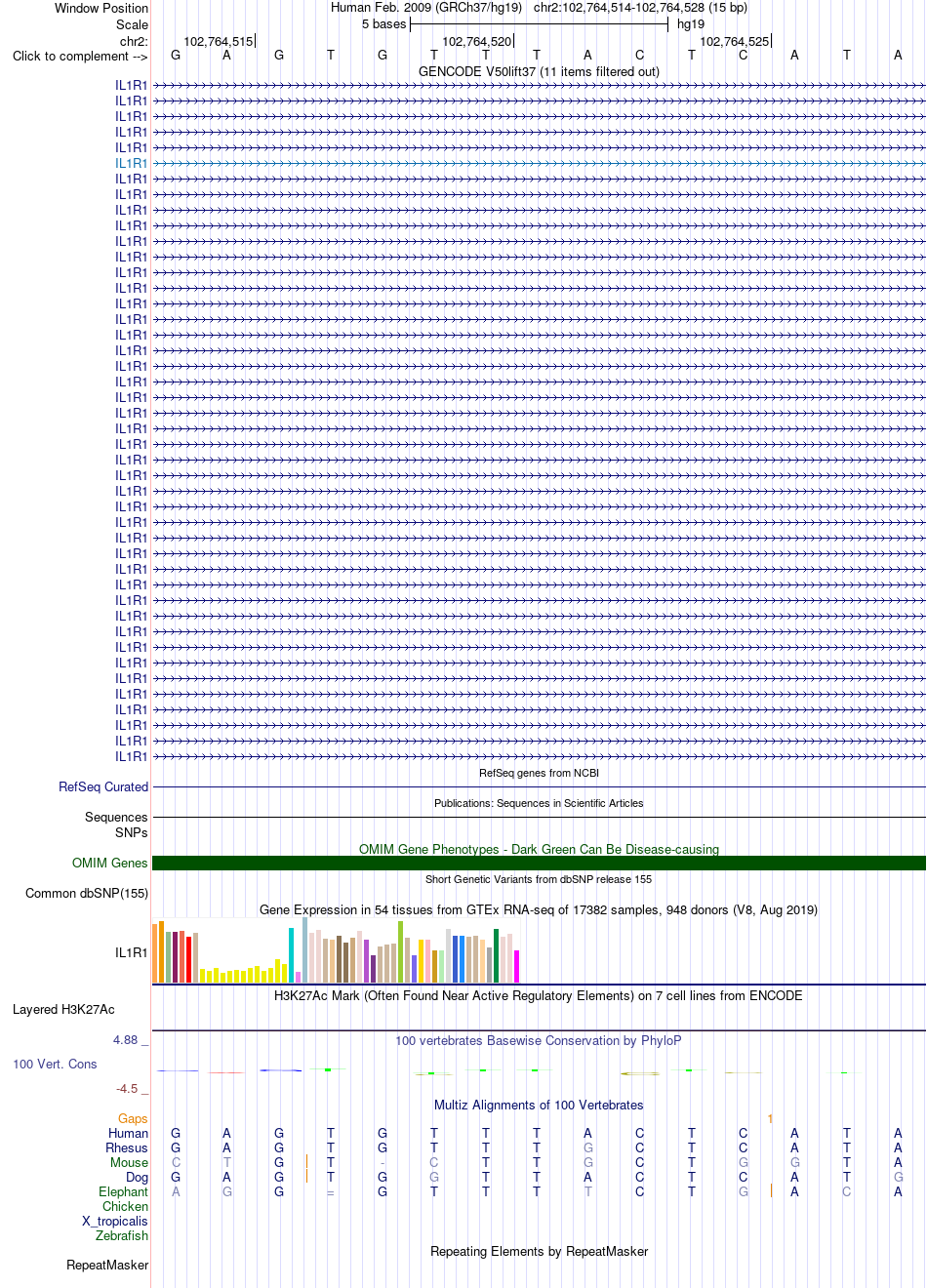Image resolution: width=927 pixels, height=1288 pixels.
Task: Open the Common dbSNP(155) track label
Action: pyautogui.click(x=87, y=893)
